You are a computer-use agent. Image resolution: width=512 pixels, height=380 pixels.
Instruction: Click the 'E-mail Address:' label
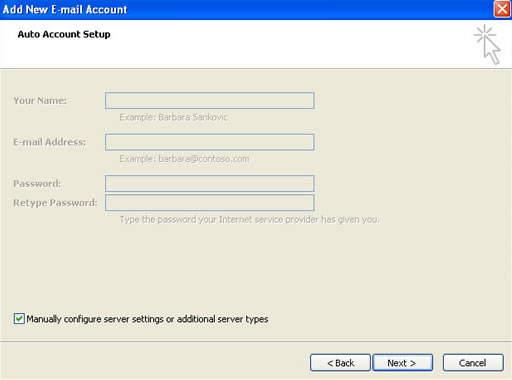tap(50, 142)
